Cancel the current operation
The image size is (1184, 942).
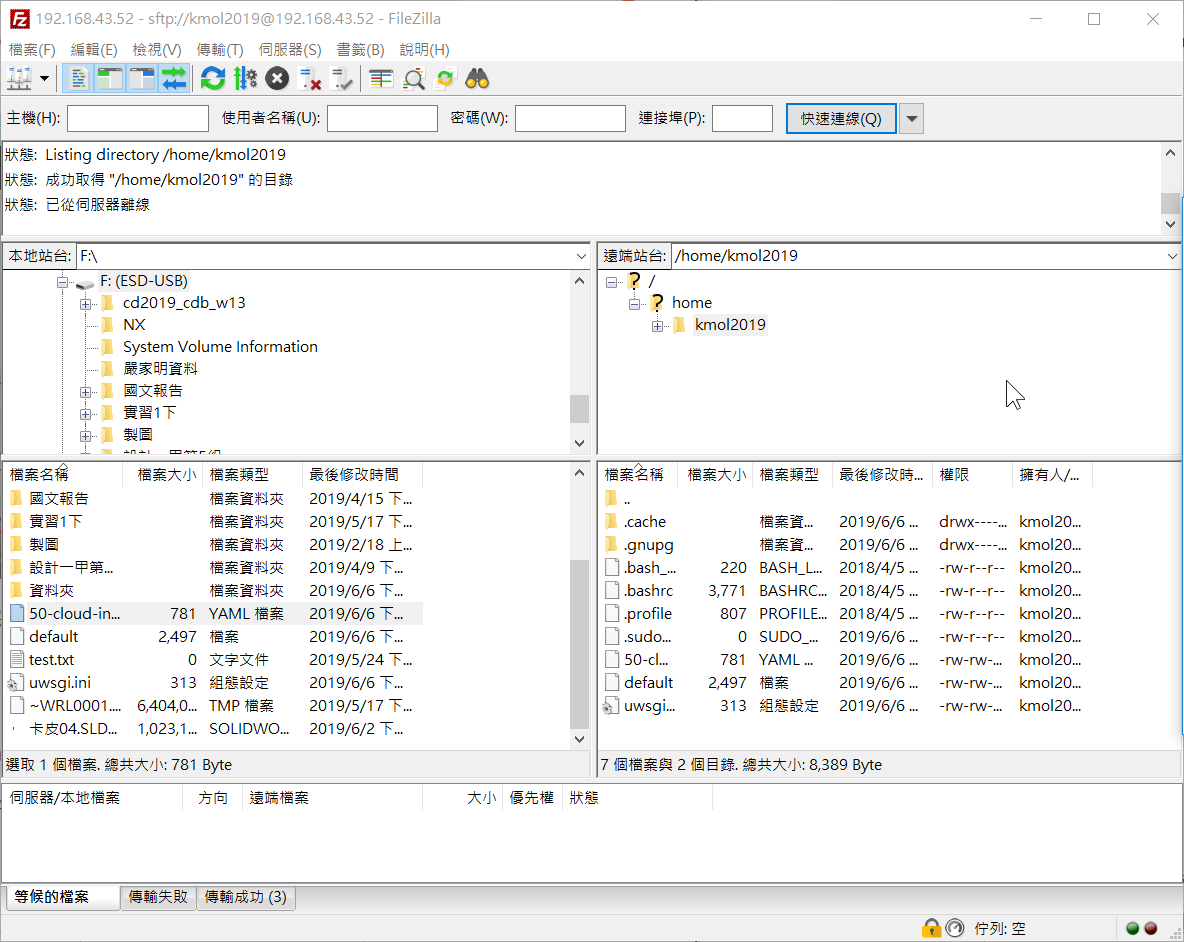point(277,78)
